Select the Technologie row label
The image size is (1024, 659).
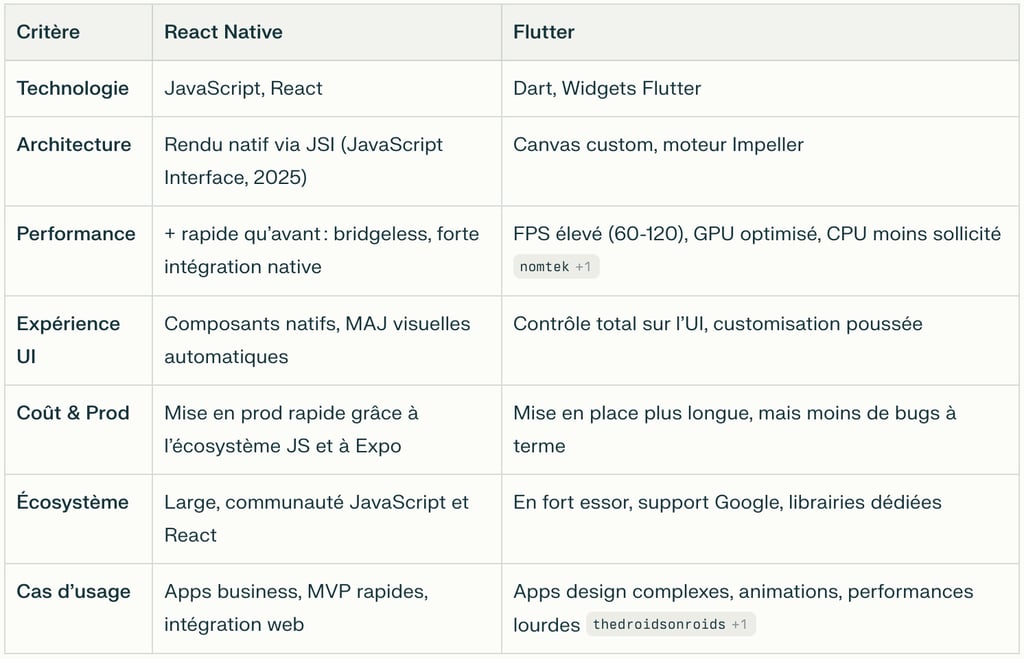click(x=73, y=88)
